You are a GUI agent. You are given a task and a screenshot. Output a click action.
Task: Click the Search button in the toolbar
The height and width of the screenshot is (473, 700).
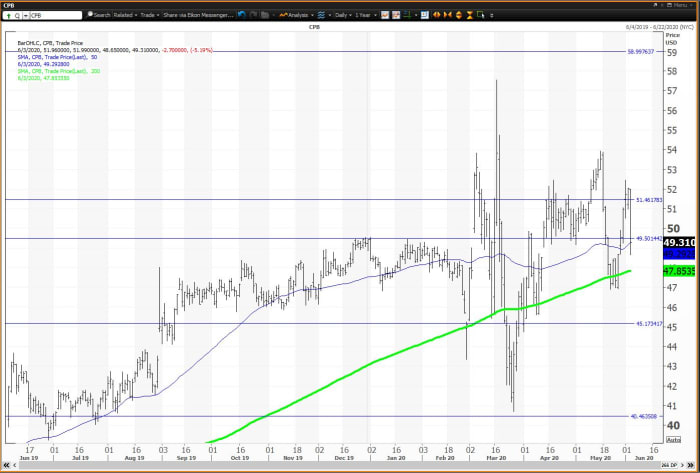[x=99, y=15]
